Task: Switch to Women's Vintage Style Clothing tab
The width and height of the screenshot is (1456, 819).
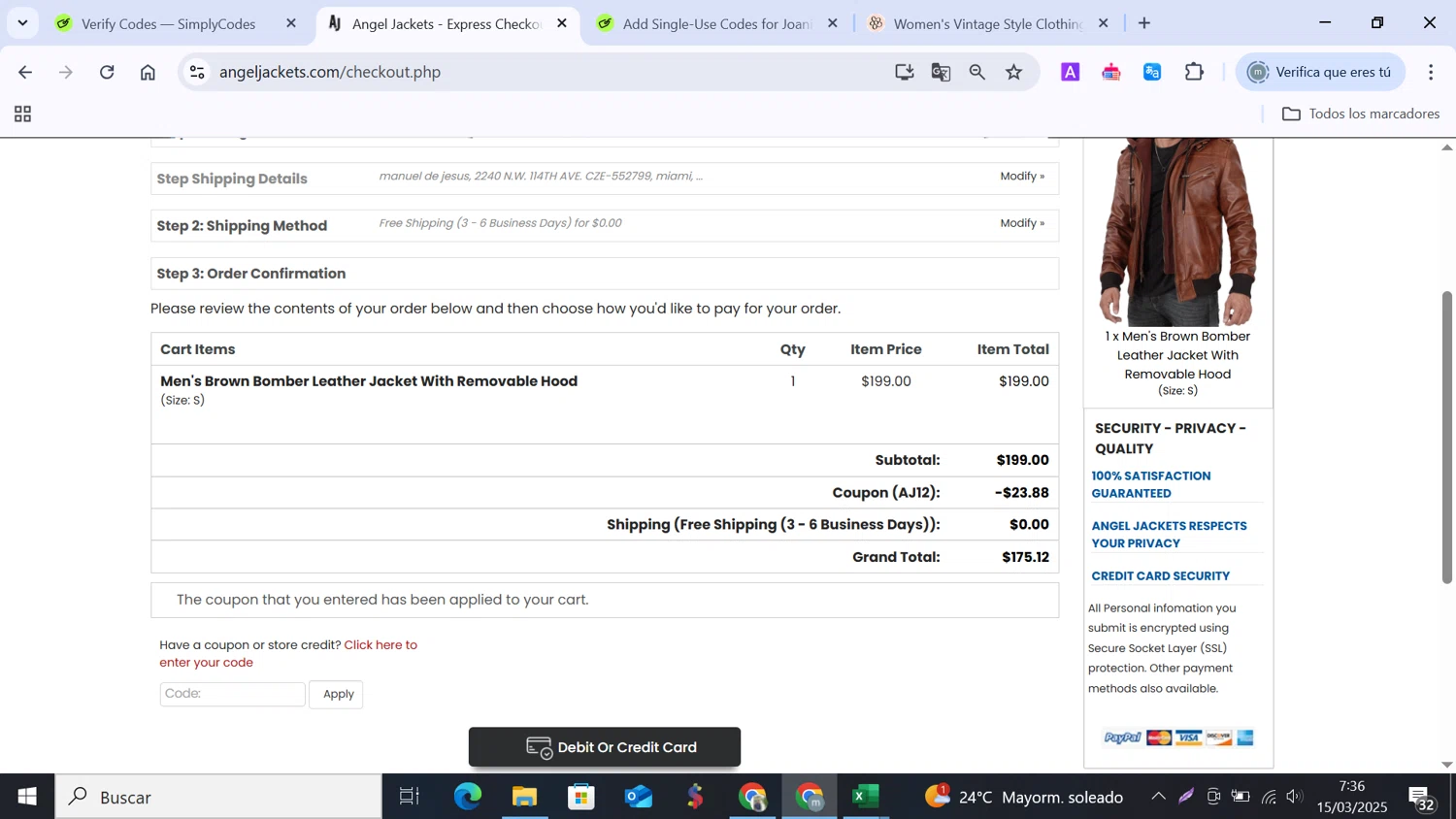Action: 987,23
